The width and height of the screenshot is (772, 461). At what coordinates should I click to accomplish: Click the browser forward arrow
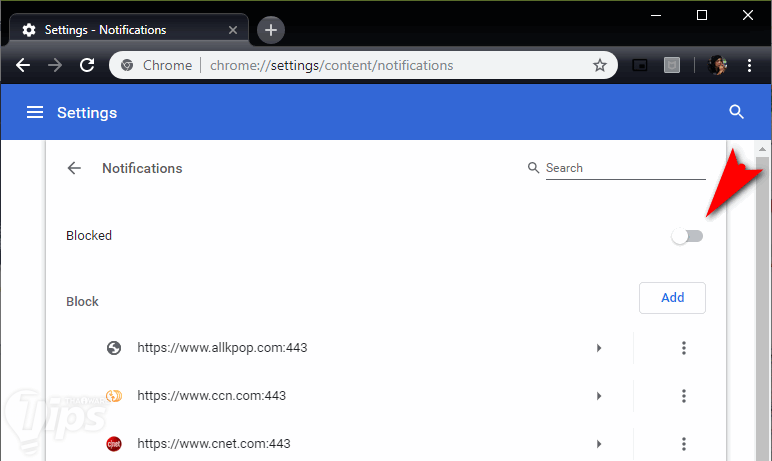55,65
